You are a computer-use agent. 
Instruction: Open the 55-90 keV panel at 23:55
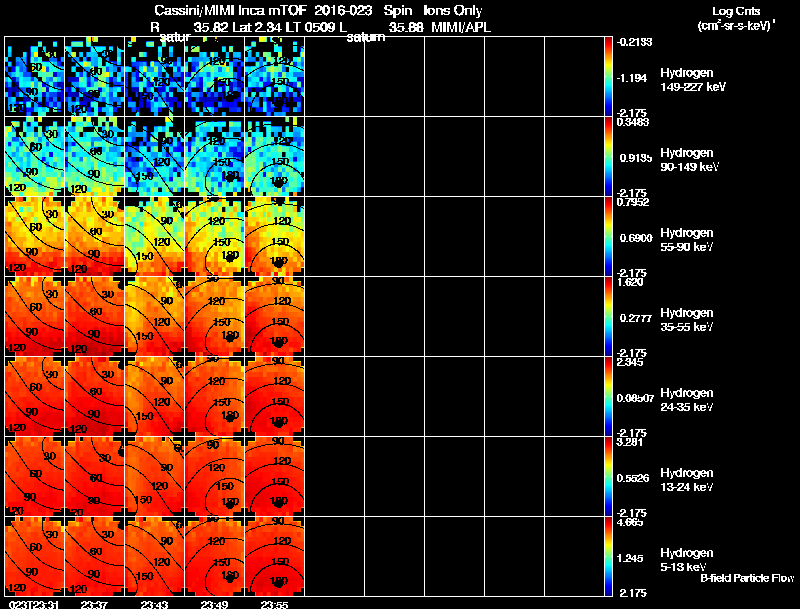tap(274, 237)
